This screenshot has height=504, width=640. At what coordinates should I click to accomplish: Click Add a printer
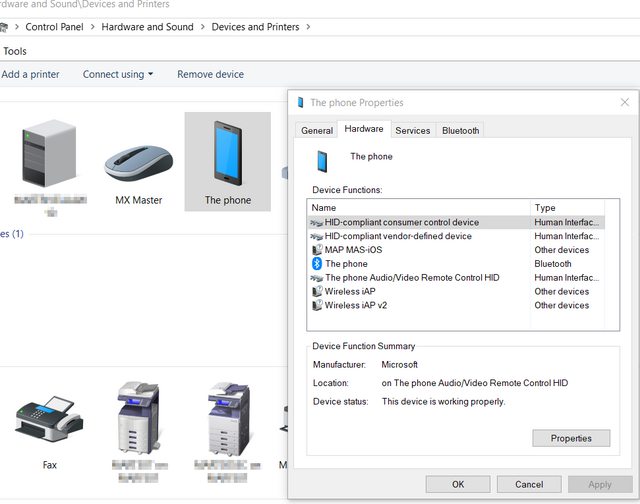30,74
